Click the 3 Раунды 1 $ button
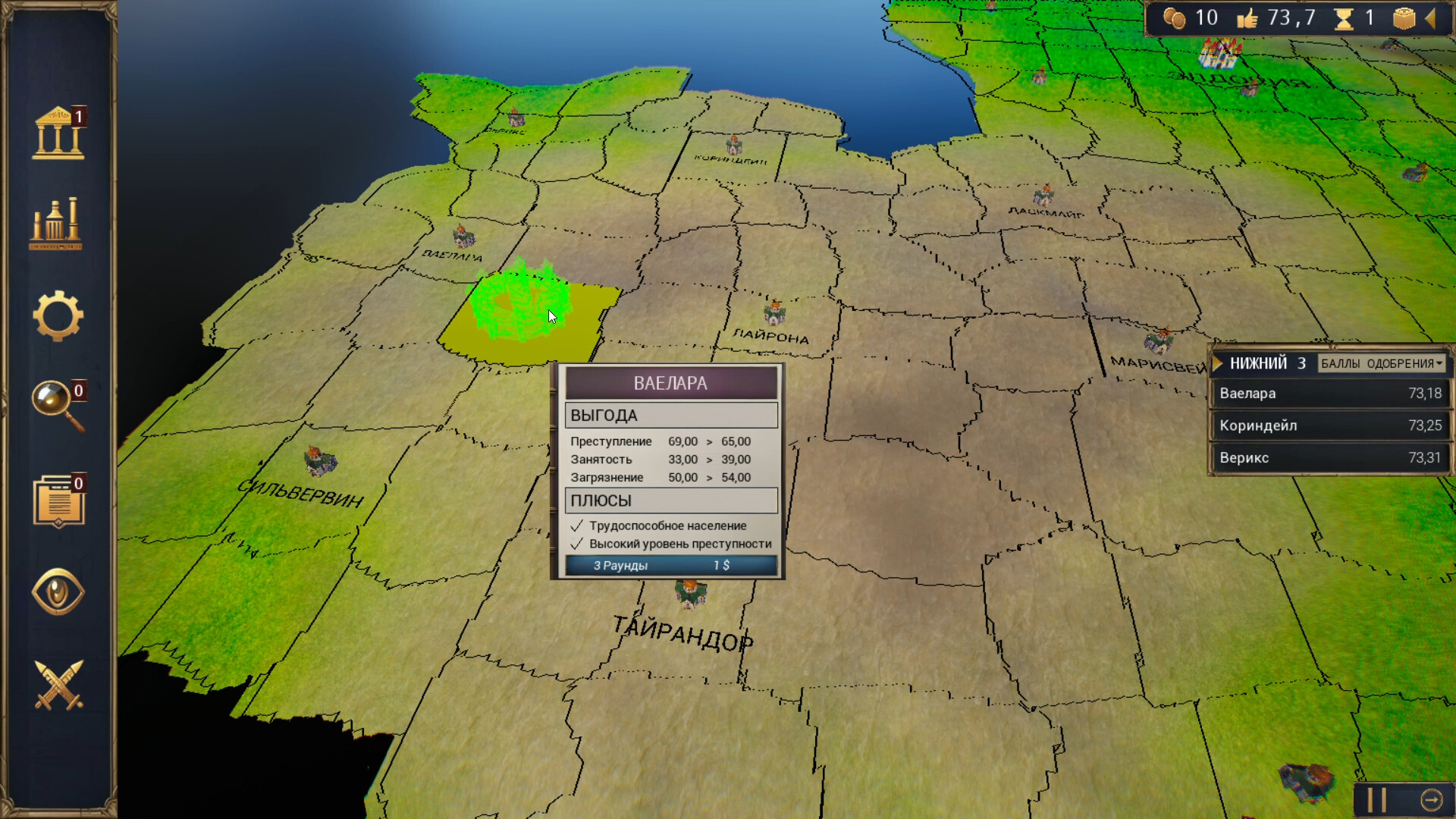The image size is (1456, 819). (x=670, y=566)
